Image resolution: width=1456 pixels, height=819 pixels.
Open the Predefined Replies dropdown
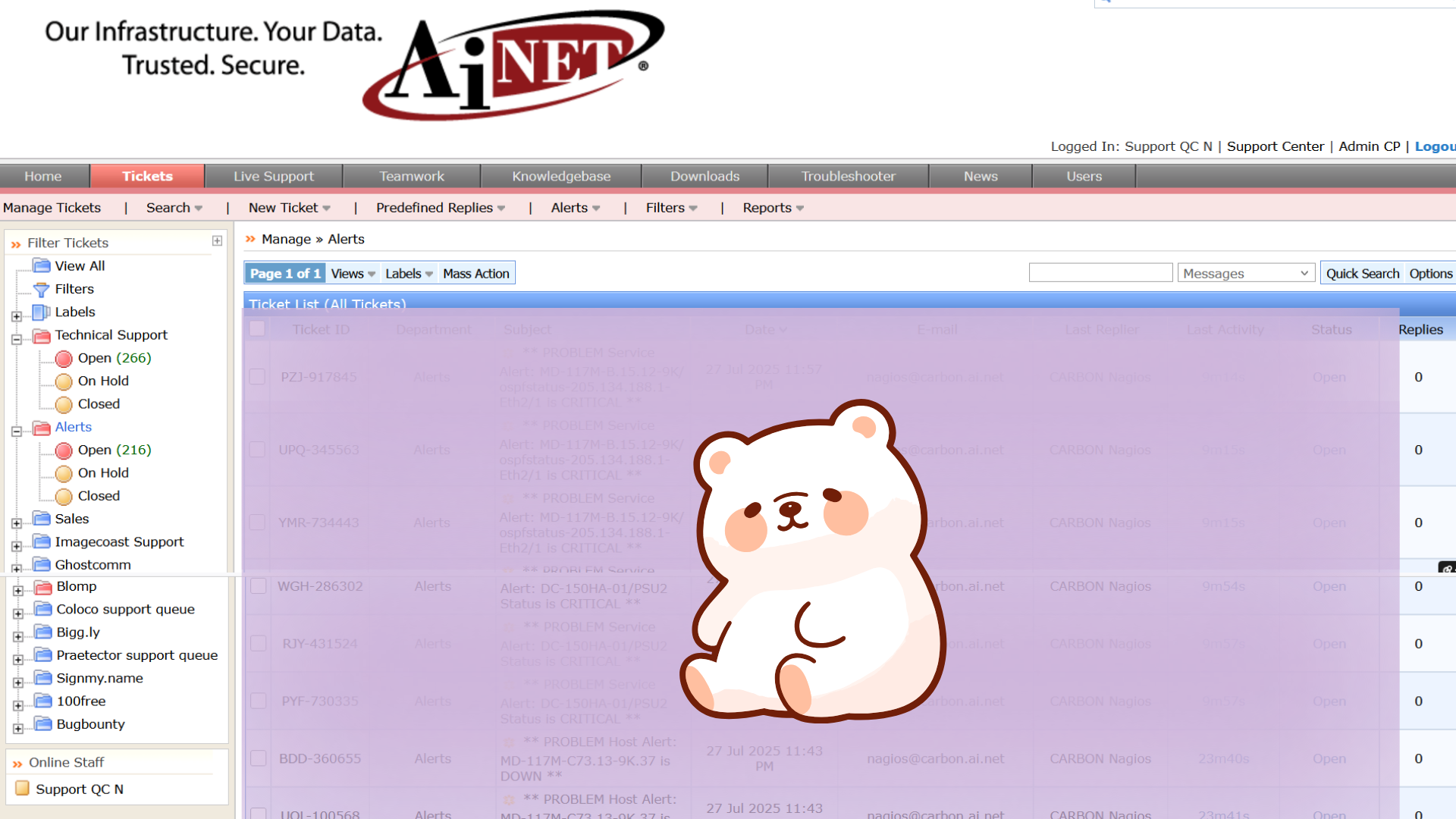click(x=441, y=208)
